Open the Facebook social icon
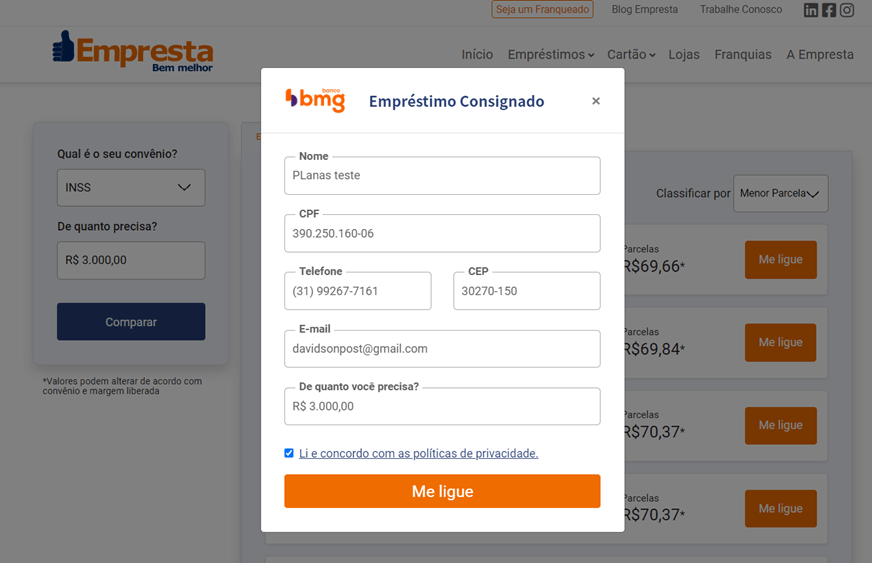The height and width of the screenshot is (563, 872). pyautogui.click(x=829, y=10)
